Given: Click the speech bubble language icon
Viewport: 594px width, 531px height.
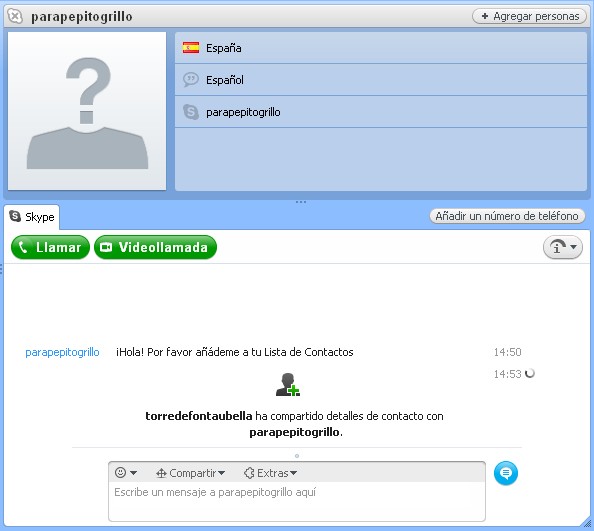Looking at the screenshot, I should 191,80.
